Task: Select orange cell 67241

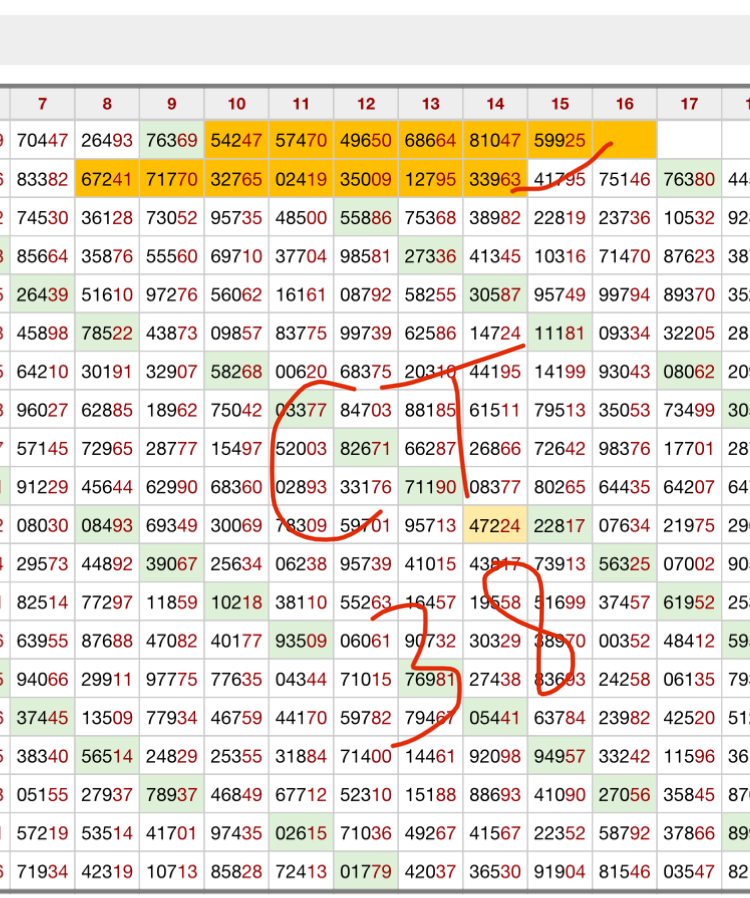Action: (107, 180)
